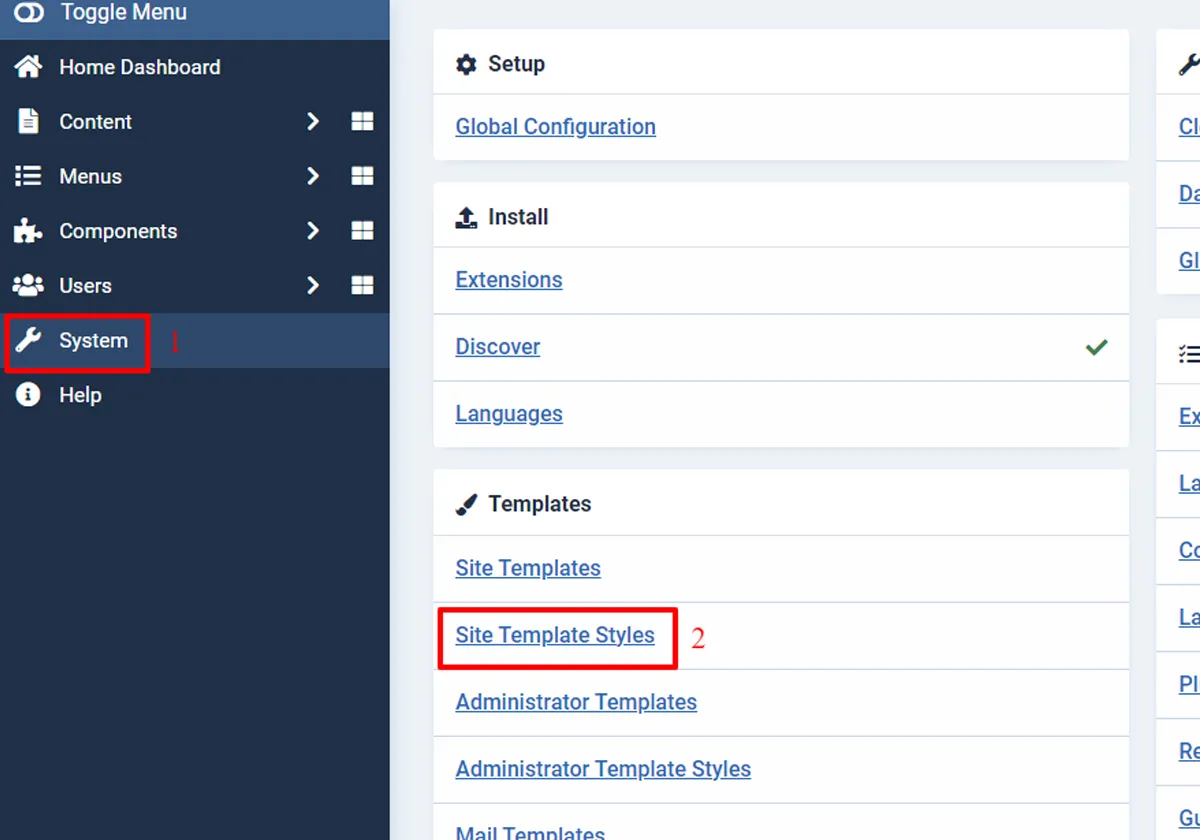
Task: Open Content dashboard grid icon
Action: 362,122
